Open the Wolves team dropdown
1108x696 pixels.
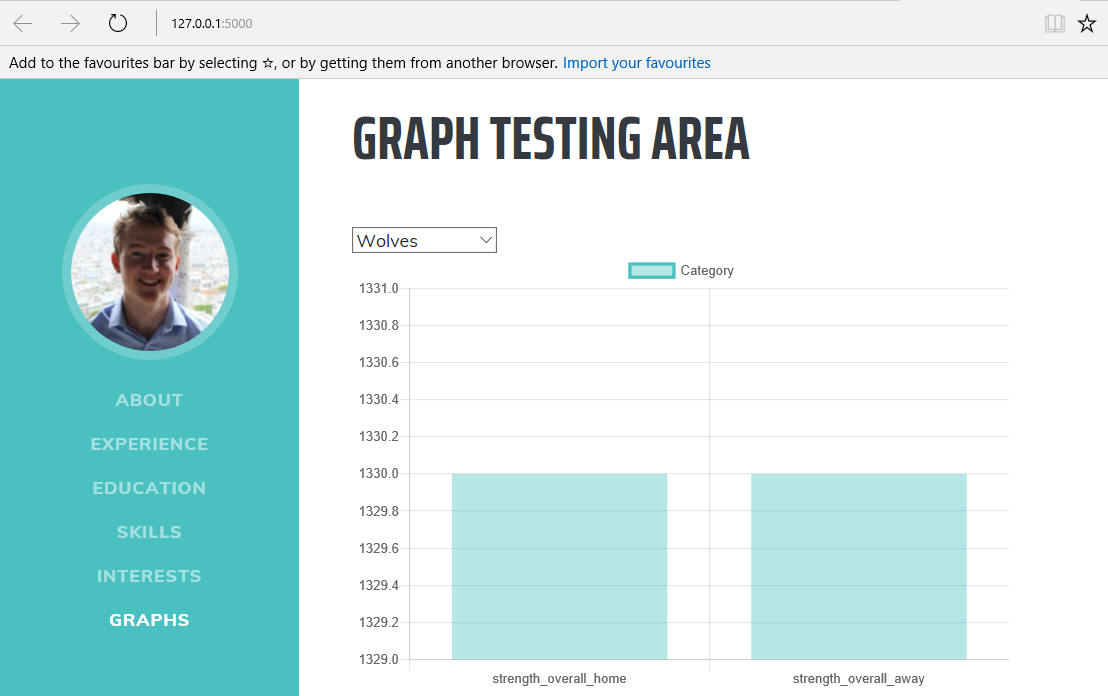pyautogui.click(x=424, y=240)
